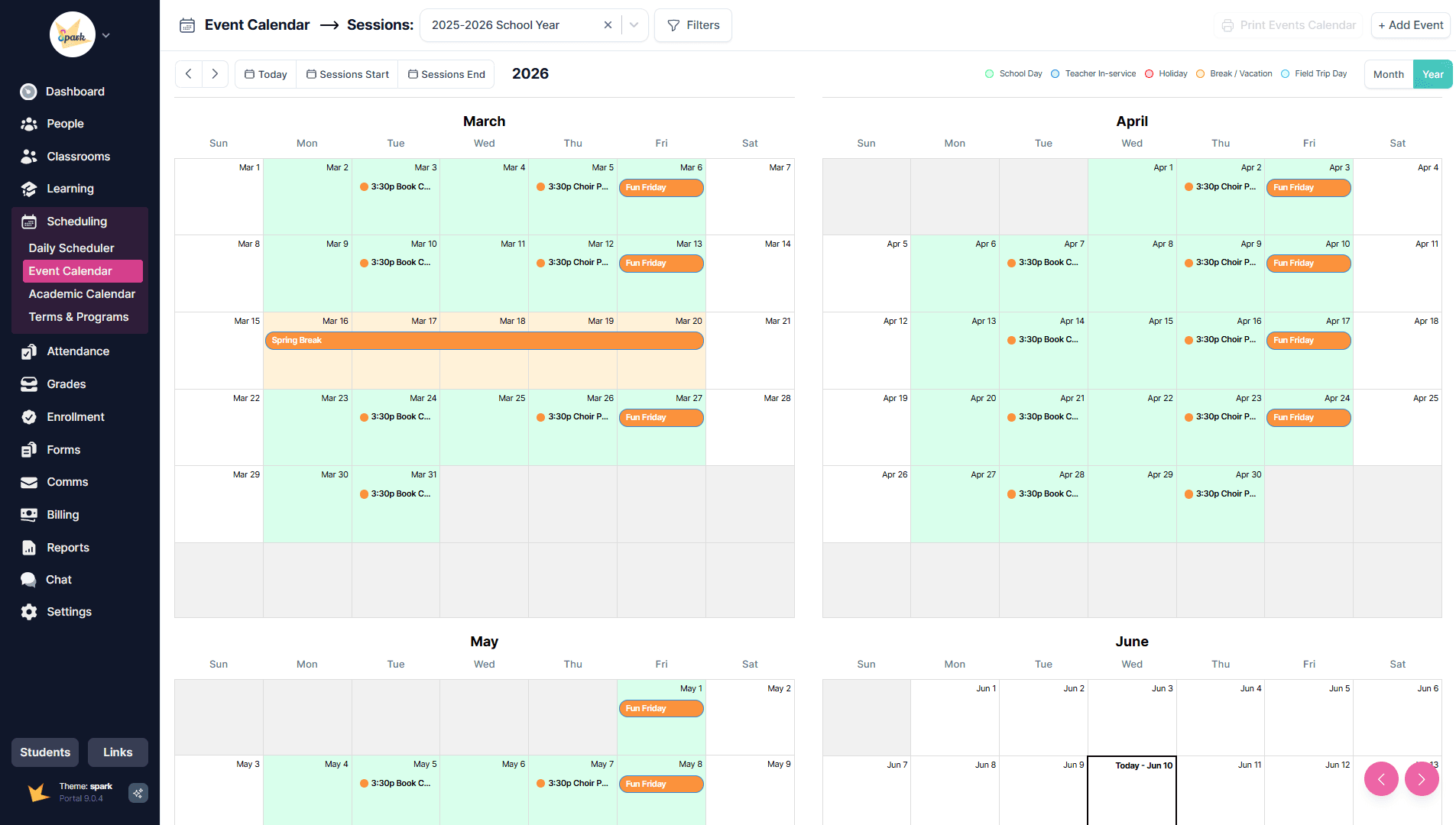
Task: Open Fun Friday event on Mar 6
Action: [661, 188]
